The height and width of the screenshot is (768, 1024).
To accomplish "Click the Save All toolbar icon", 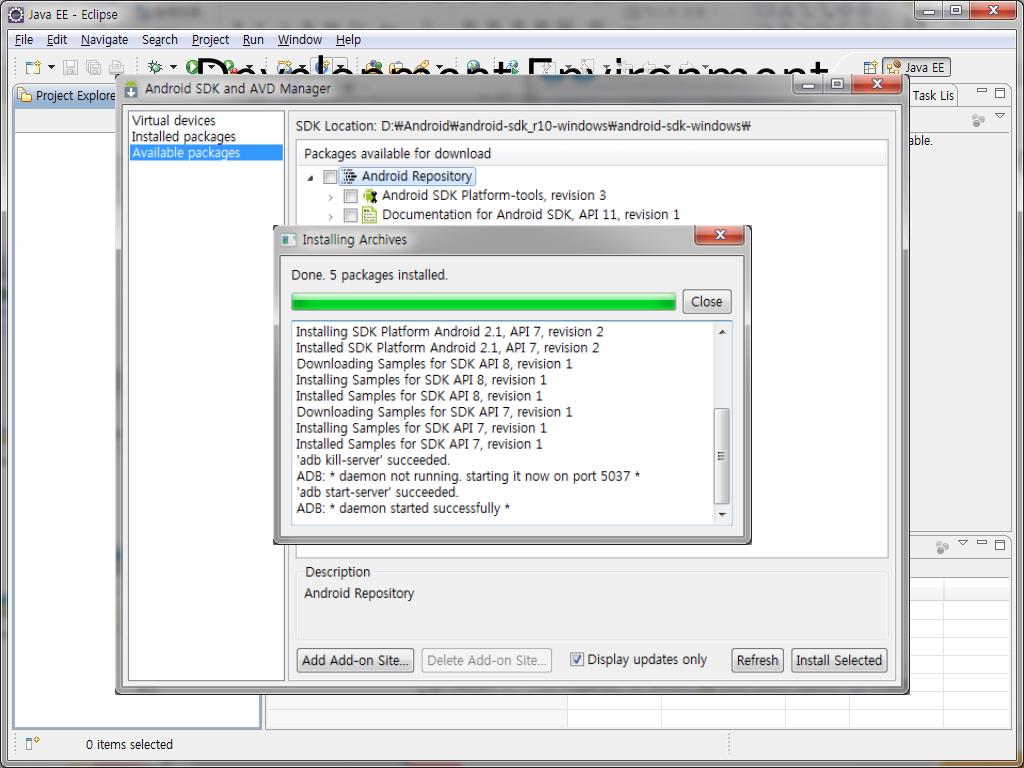I will pyautogui.click(x=93, y=67).
